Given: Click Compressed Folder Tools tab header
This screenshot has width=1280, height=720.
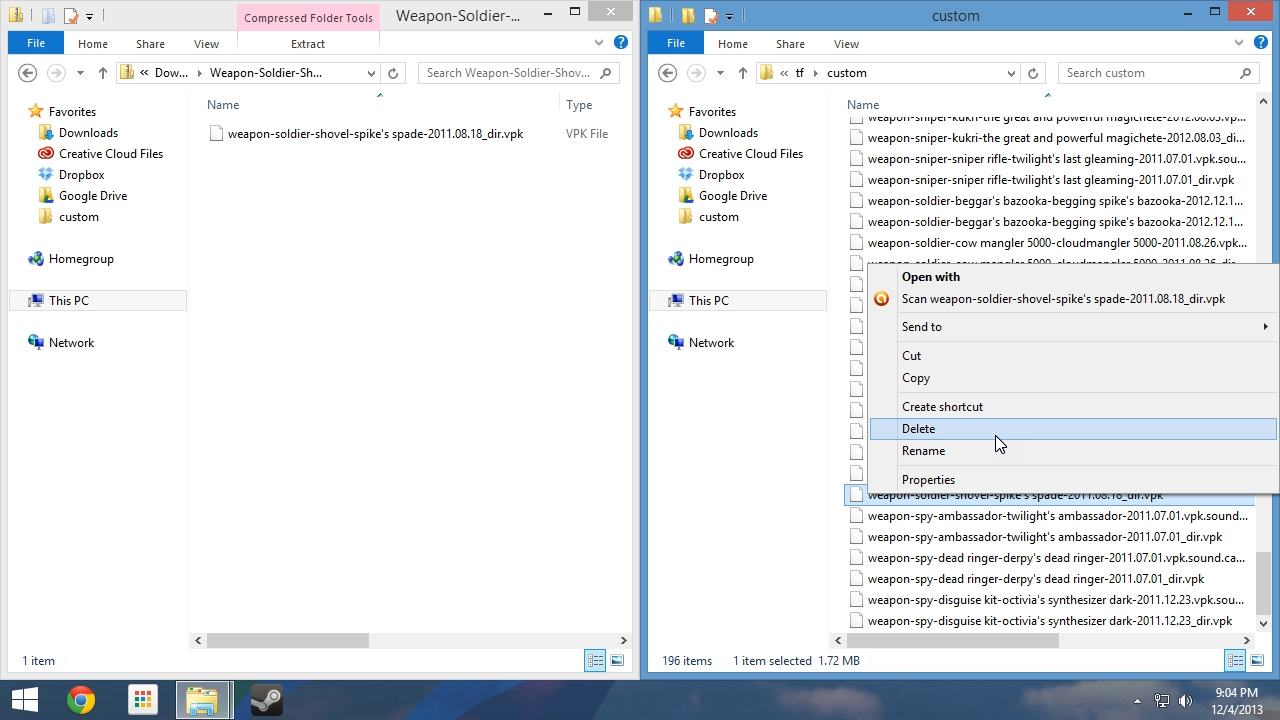Looking at the screenshot, I should [308, 18].
